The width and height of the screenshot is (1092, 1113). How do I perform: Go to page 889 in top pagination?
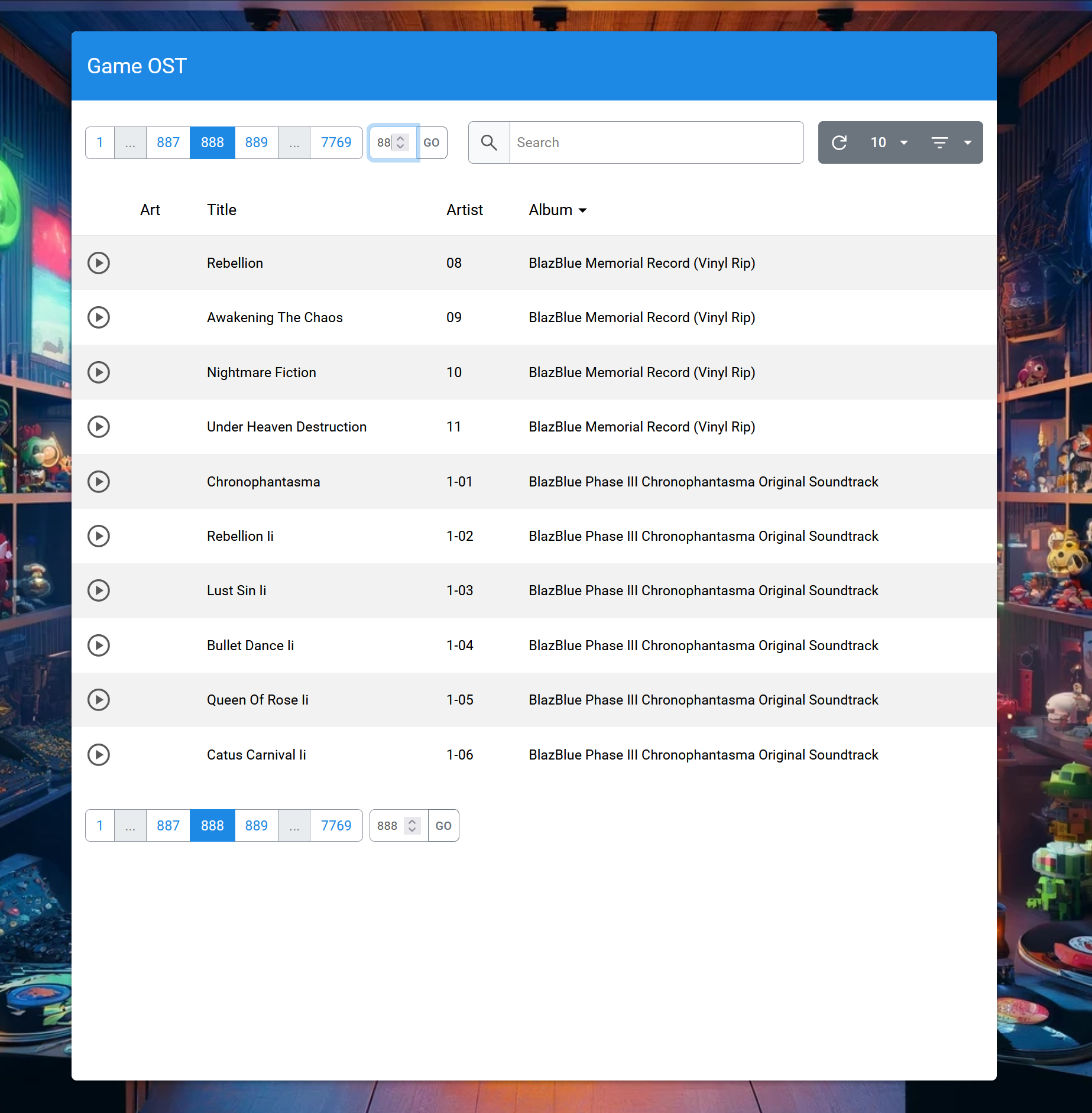pyautogui.click(x=257, y=142)
